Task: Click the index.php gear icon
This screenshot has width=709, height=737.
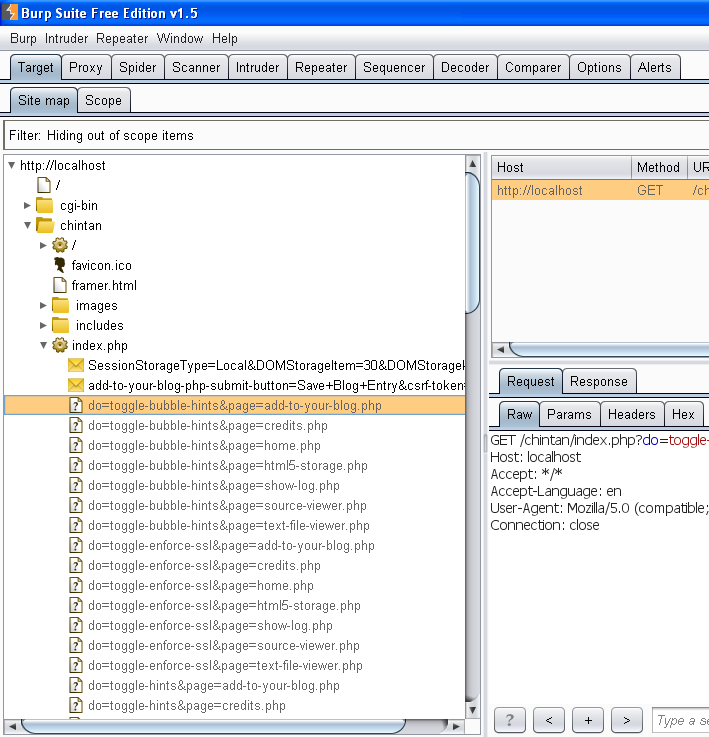Action: [60, 345]
